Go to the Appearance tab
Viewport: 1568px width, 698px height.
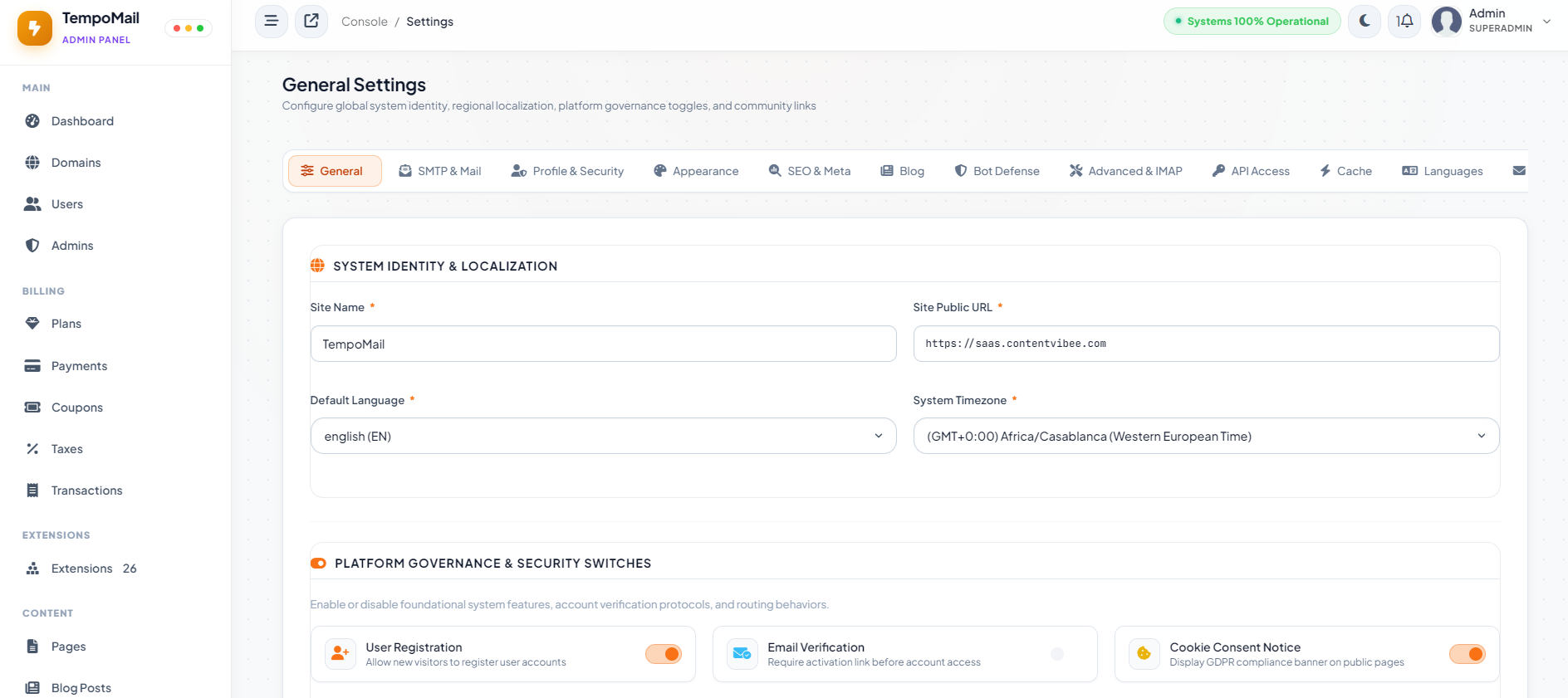[696, 171]
